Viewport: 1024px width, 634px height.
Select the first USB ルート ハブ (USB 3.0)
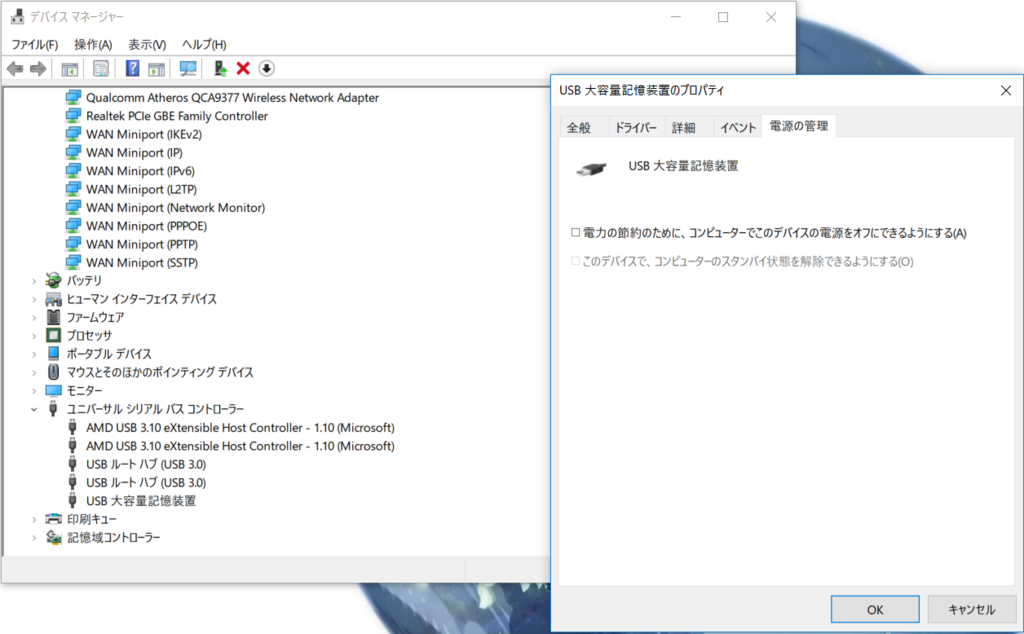146,464
